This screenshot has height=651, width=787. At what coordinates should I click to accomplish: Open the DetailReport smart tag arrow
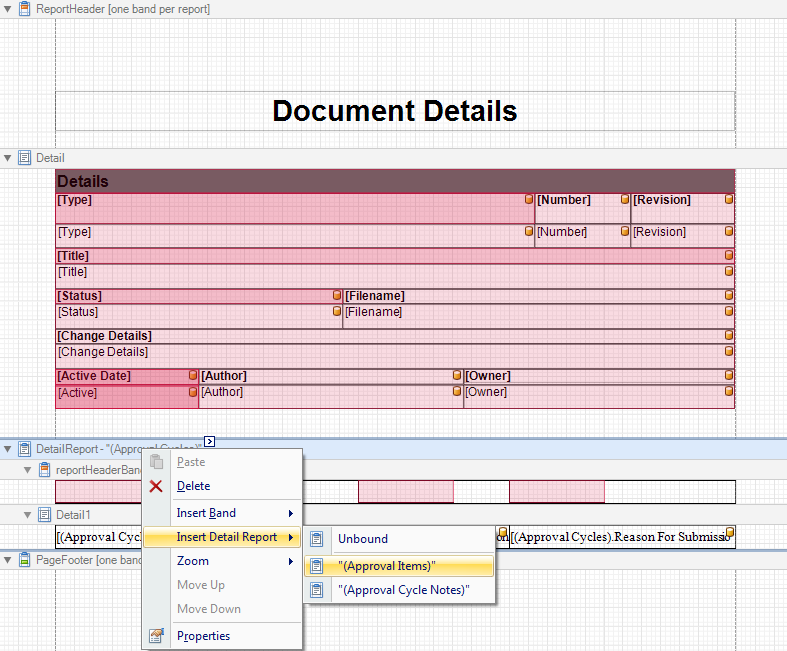click(x=210, y=441)
